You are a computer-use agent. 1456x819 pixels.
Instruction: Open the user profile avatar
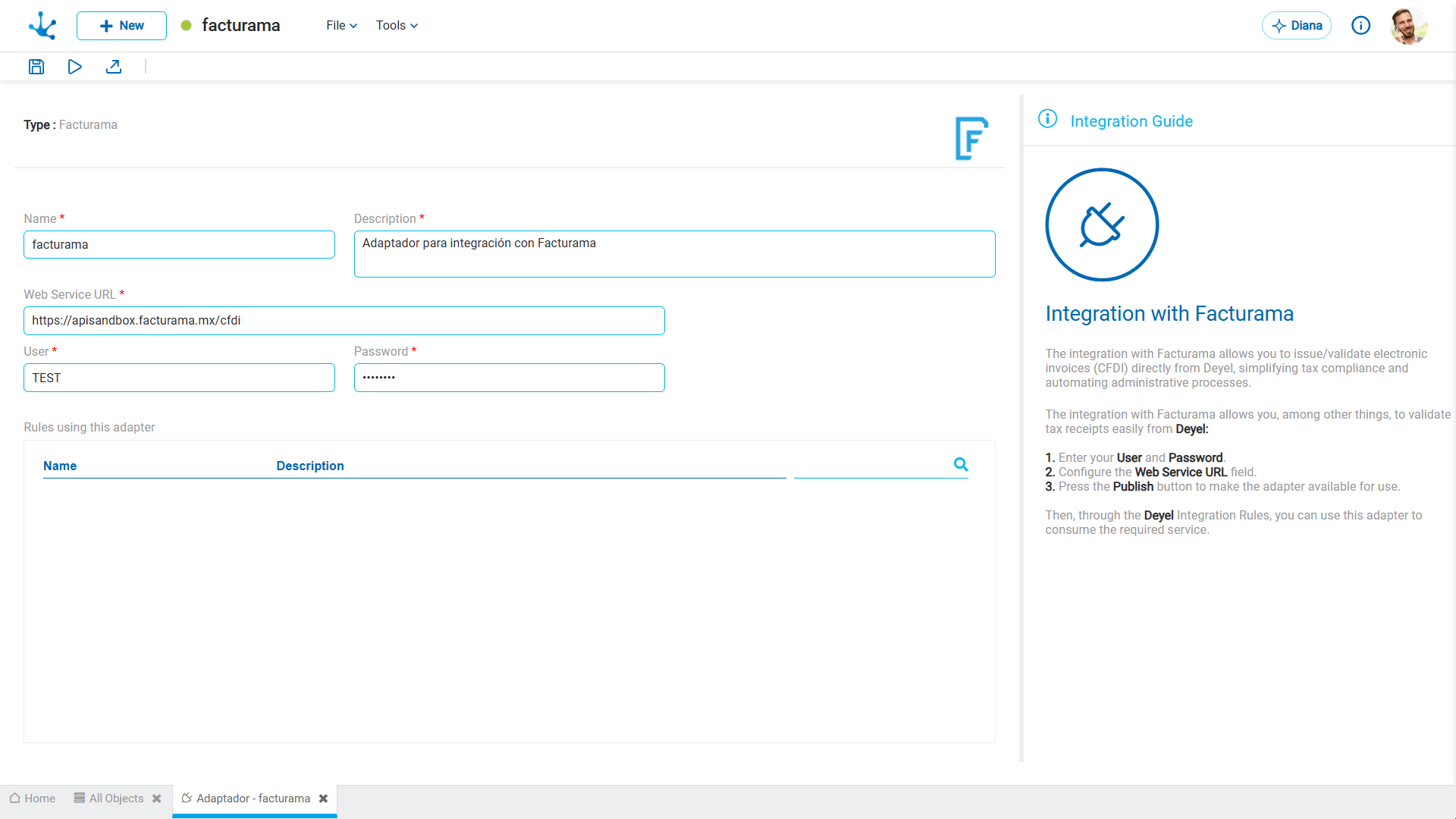[1409, 26]
